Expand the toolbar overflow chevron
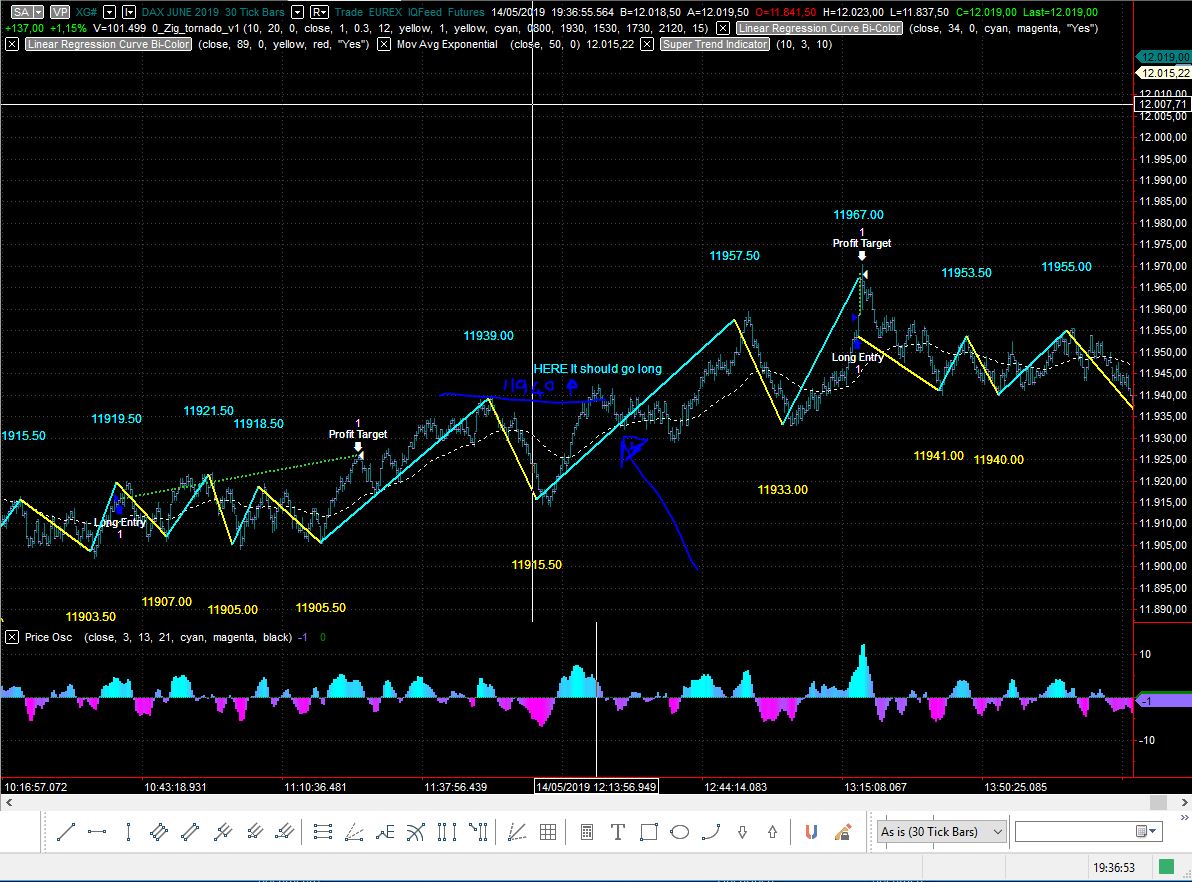Image resolution: width=1192 pixels, height=882 pixels. pos(1184,818)
